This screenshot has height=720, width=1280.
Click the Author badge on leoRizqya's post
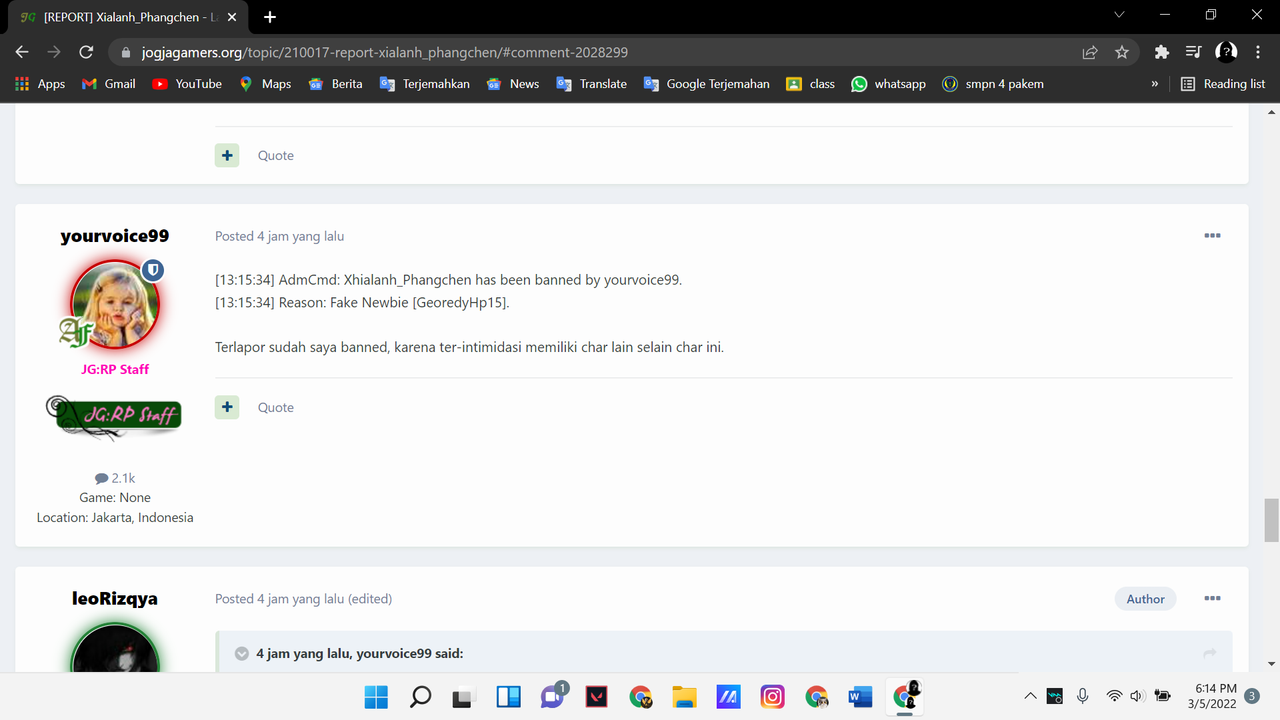click(x=1145, y=599)
